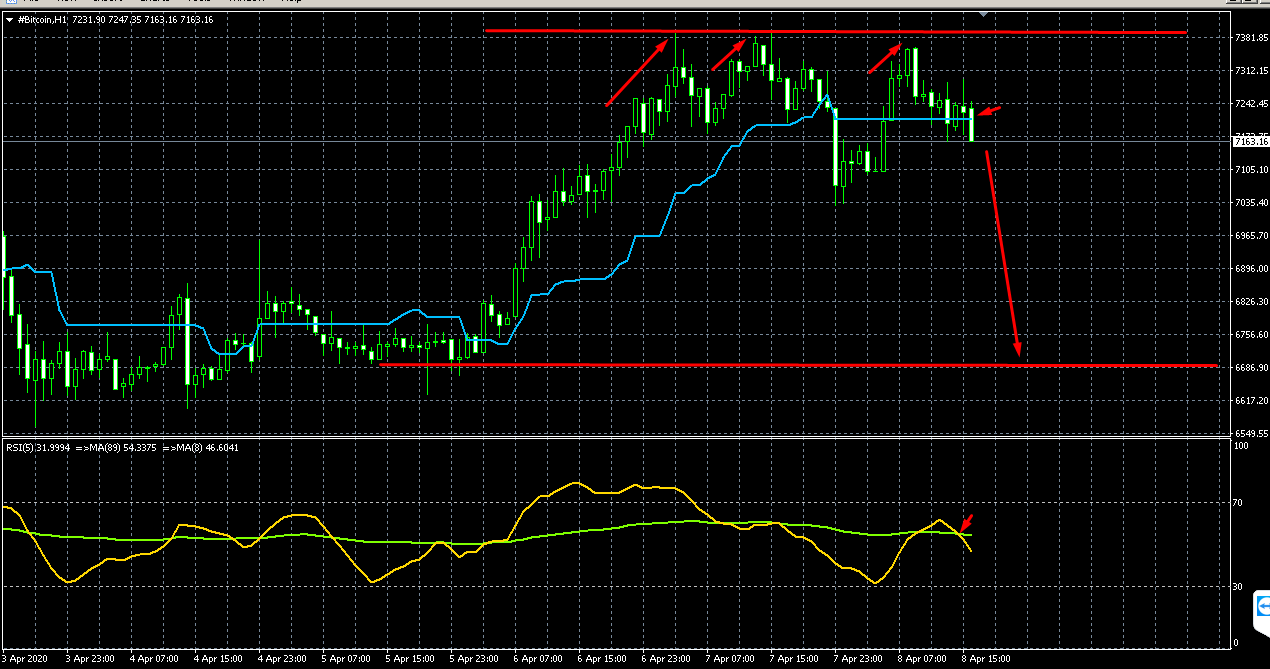1270x669 pixels.
Task: Click the 7105.10 price axis label
Action: coord(1251,170)
